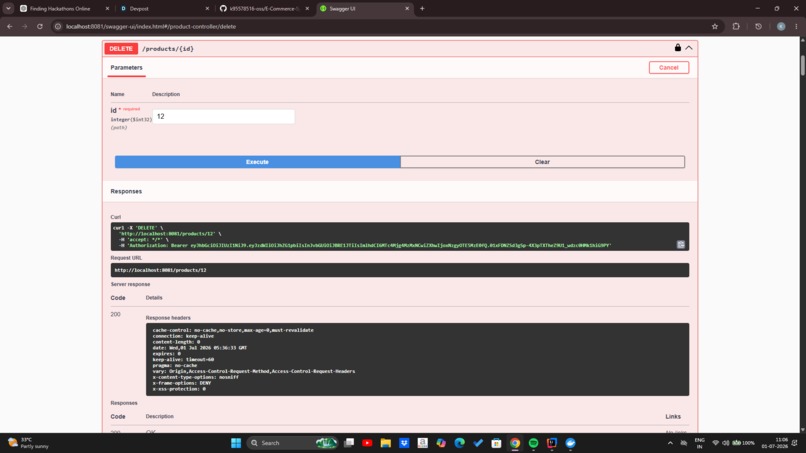The image size is (806, 453).
Task: Close the Swagger UI browser tab
Action: [x=407, y=9]
